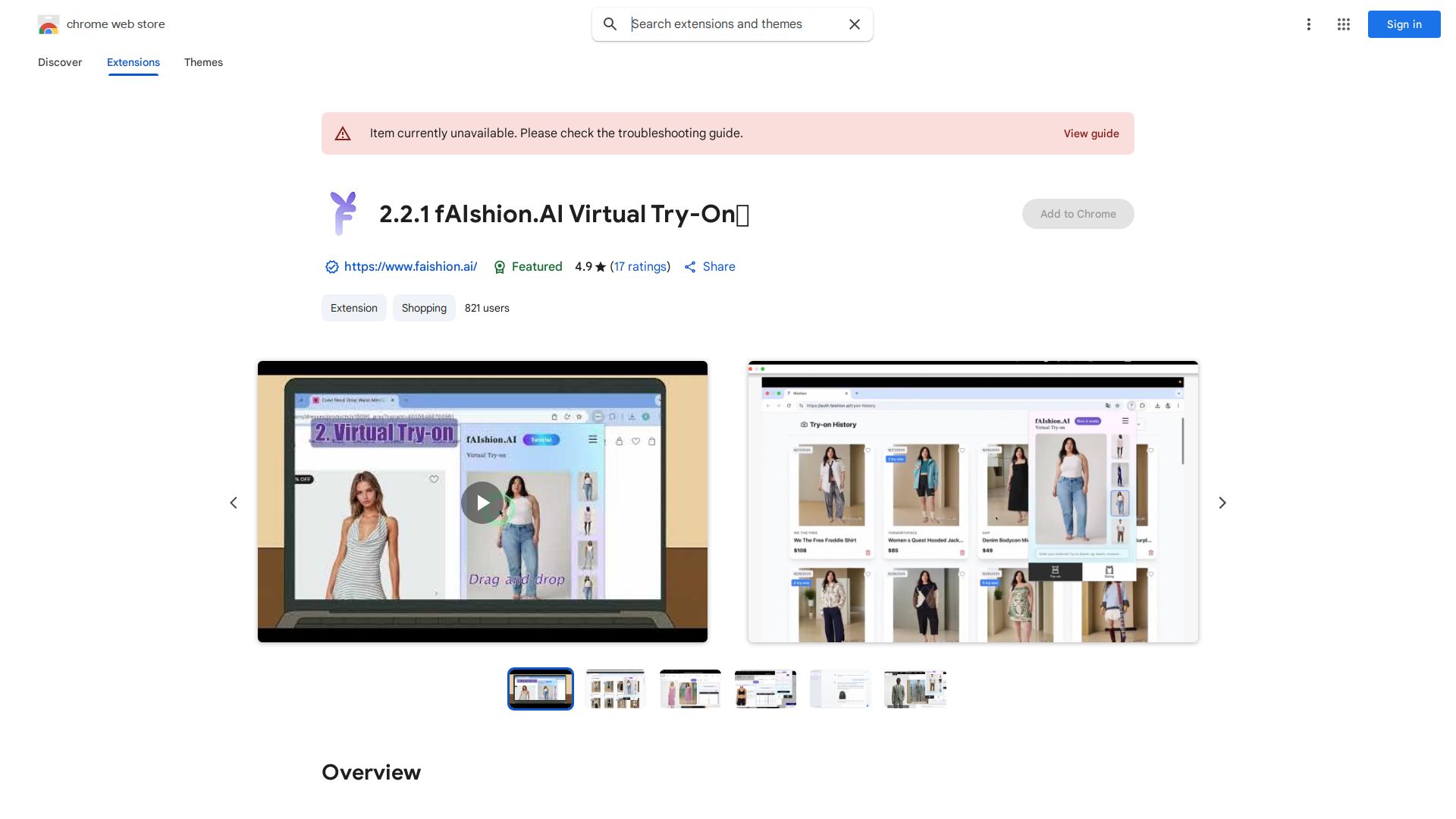This screenshot has width=1456, height=819.
Task: Click the Shopping category chip
Action: click(424, 308)
